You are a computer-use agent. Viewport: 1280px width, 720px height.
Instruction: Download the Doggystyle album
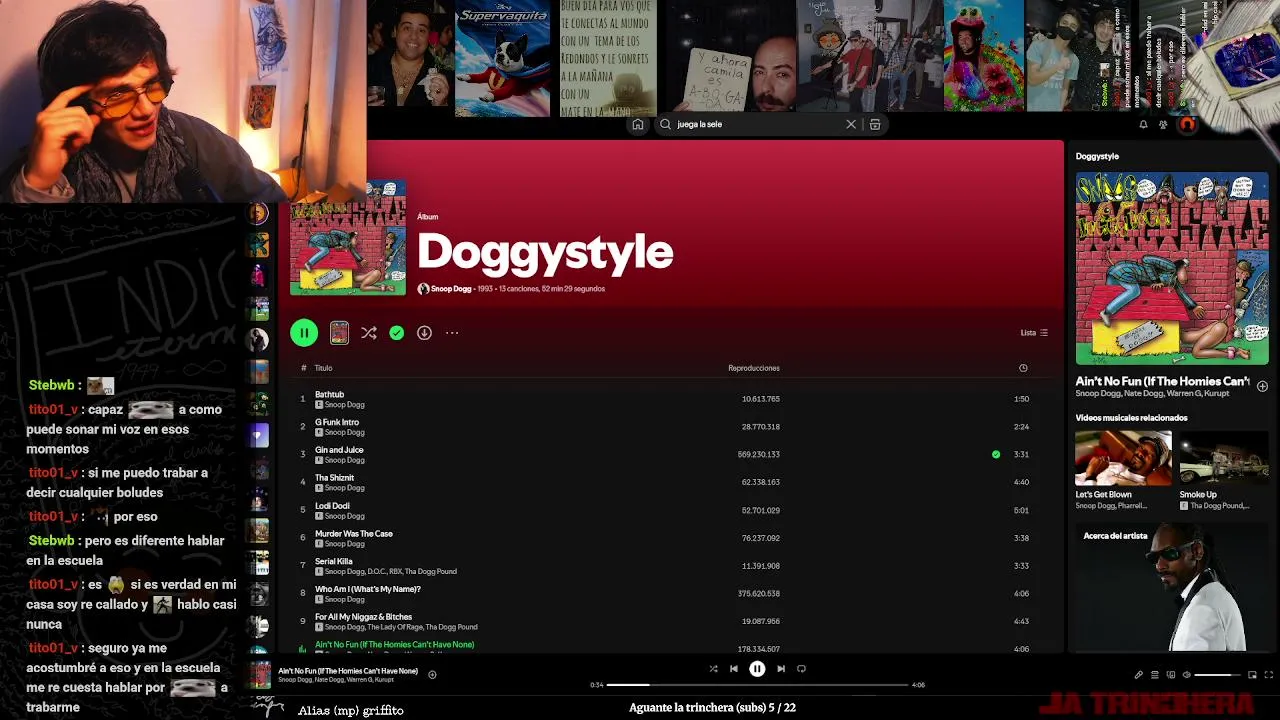click(x=424, y=333)
